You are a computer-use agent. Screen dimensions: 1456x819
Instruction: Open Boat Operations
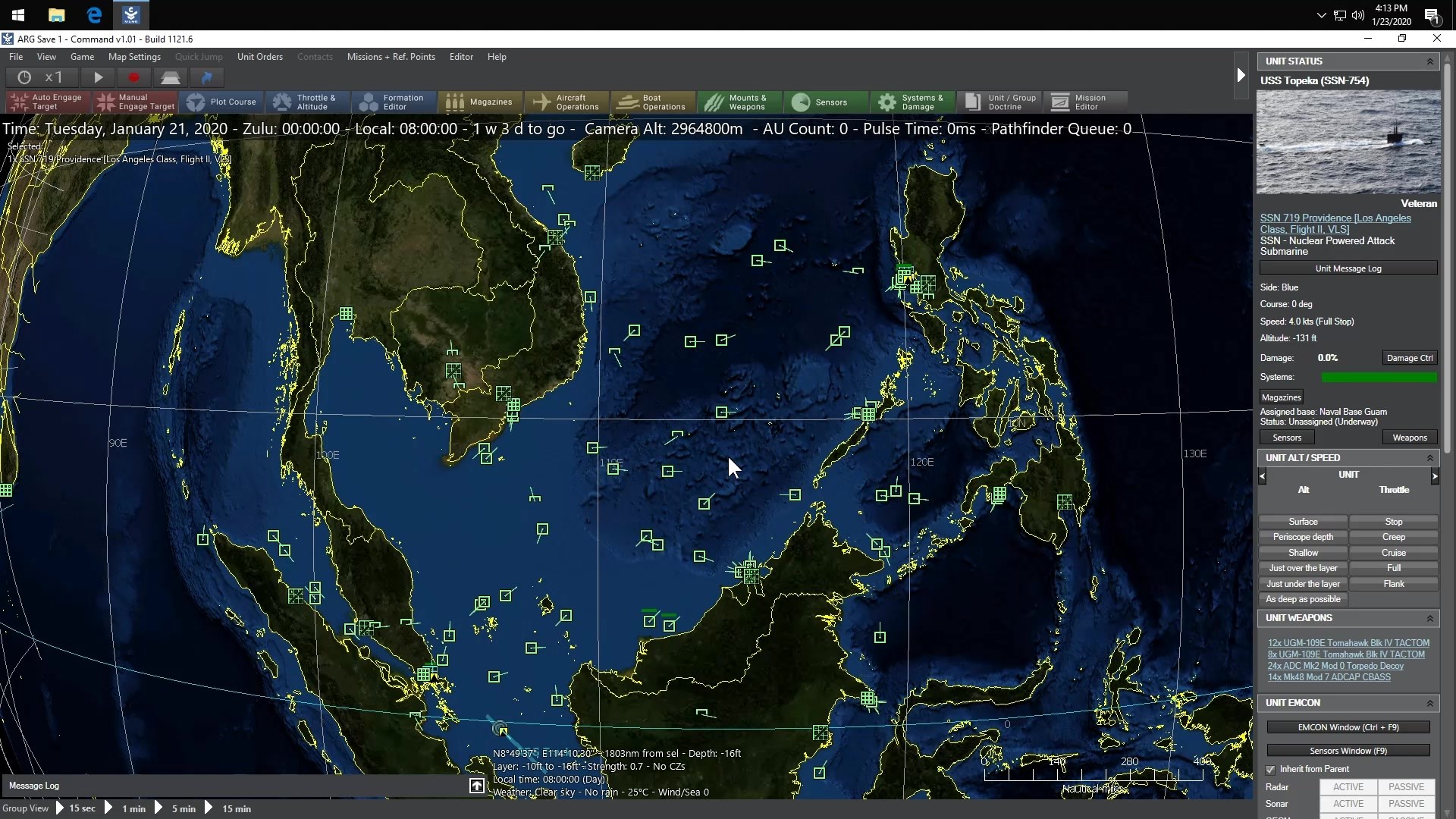coord(653,102)
